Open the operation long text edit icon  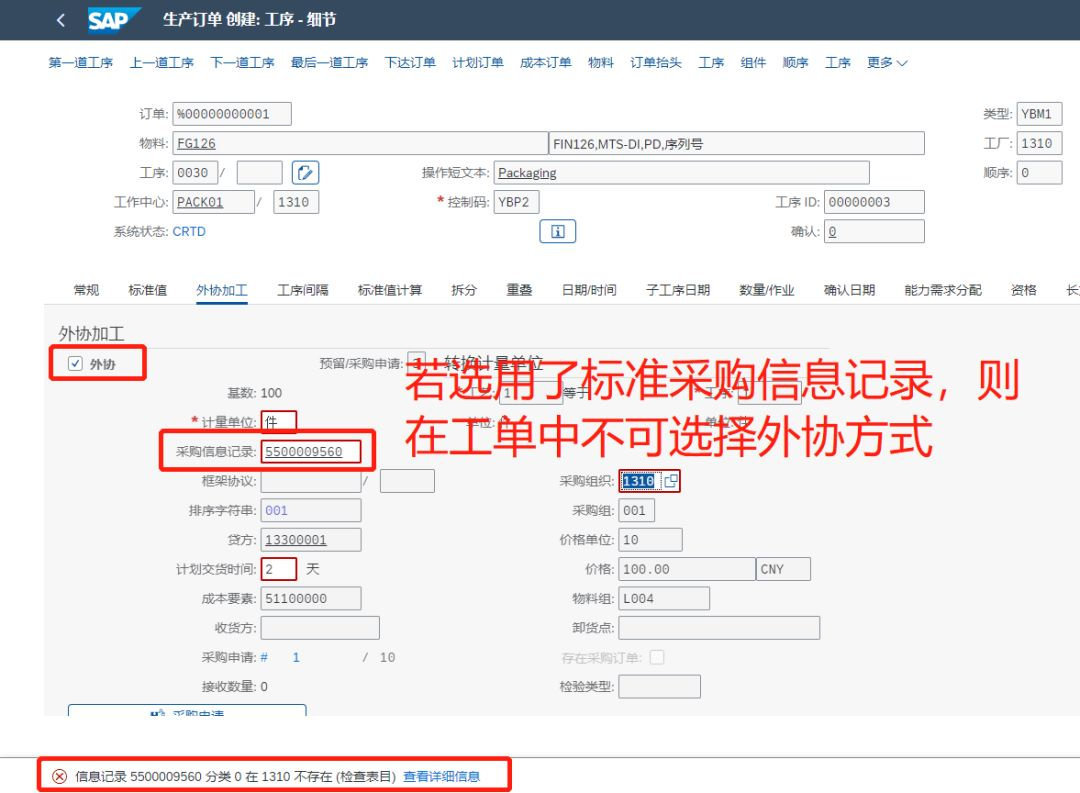pos(306,173)
